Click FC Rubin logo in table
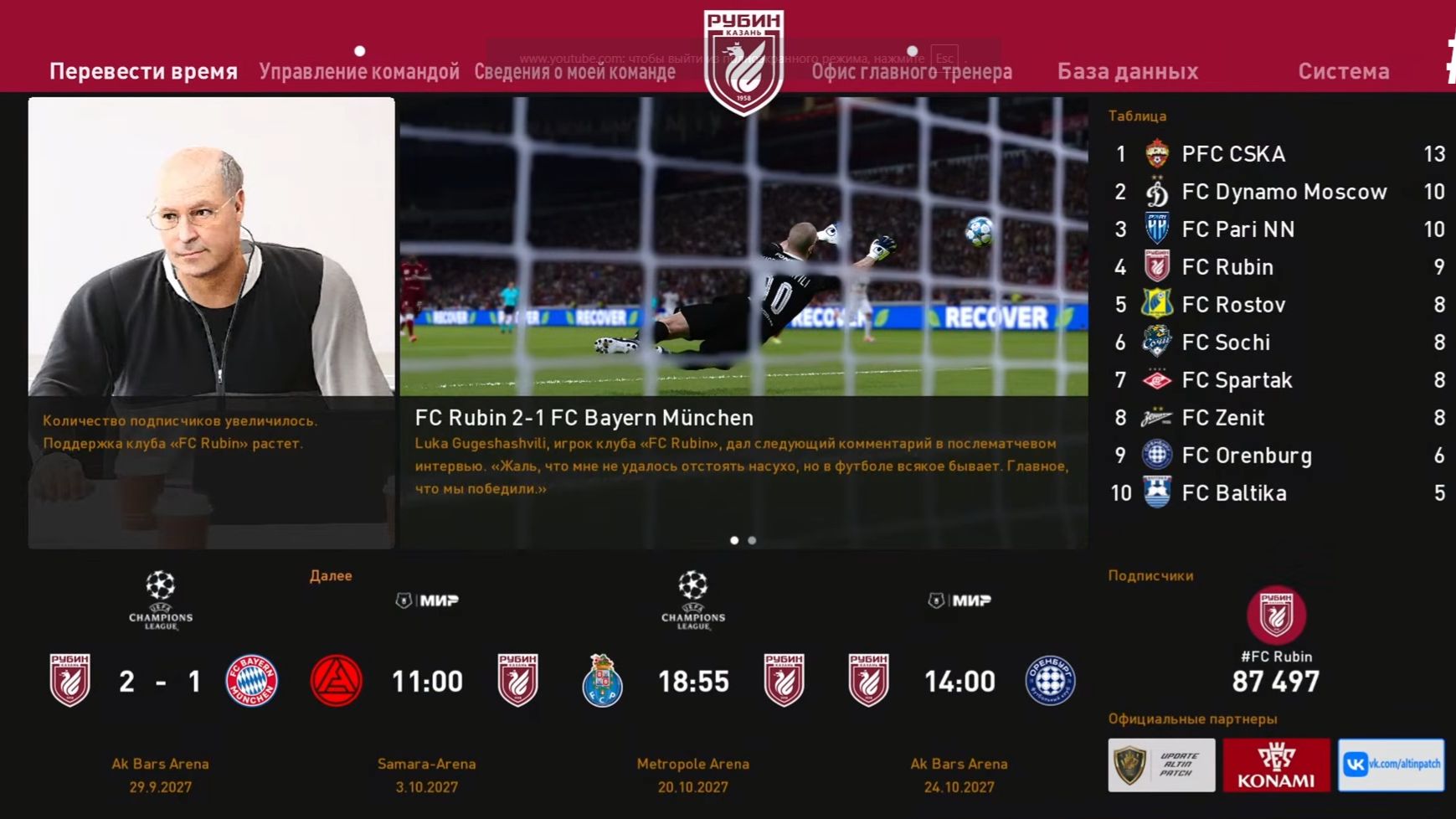Image resolution: width=1456 pixels, height=819 pixels. [x=1157, y=266]
